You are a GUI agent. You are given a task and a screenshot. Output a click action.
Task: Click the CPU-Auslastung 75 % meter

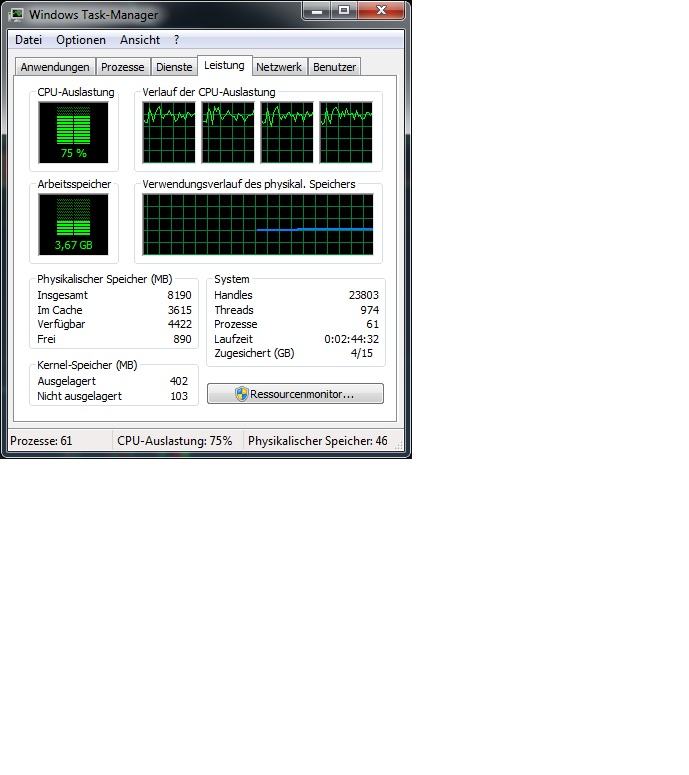74,132
